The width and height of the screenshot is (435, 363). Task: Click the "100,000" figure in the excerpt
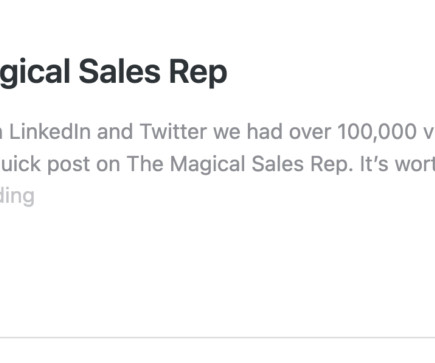click(x=377, y=132)
